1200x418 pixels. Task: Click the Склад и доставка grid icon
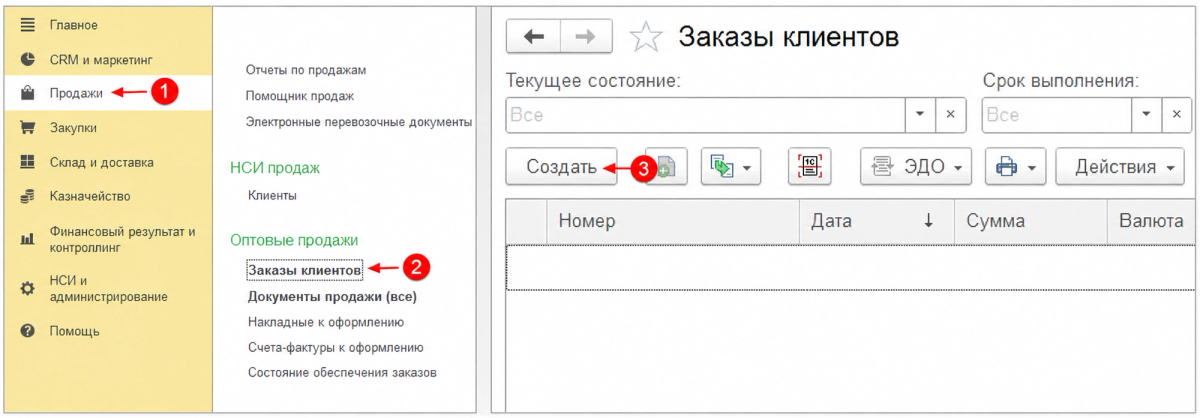tap(28, 161)
